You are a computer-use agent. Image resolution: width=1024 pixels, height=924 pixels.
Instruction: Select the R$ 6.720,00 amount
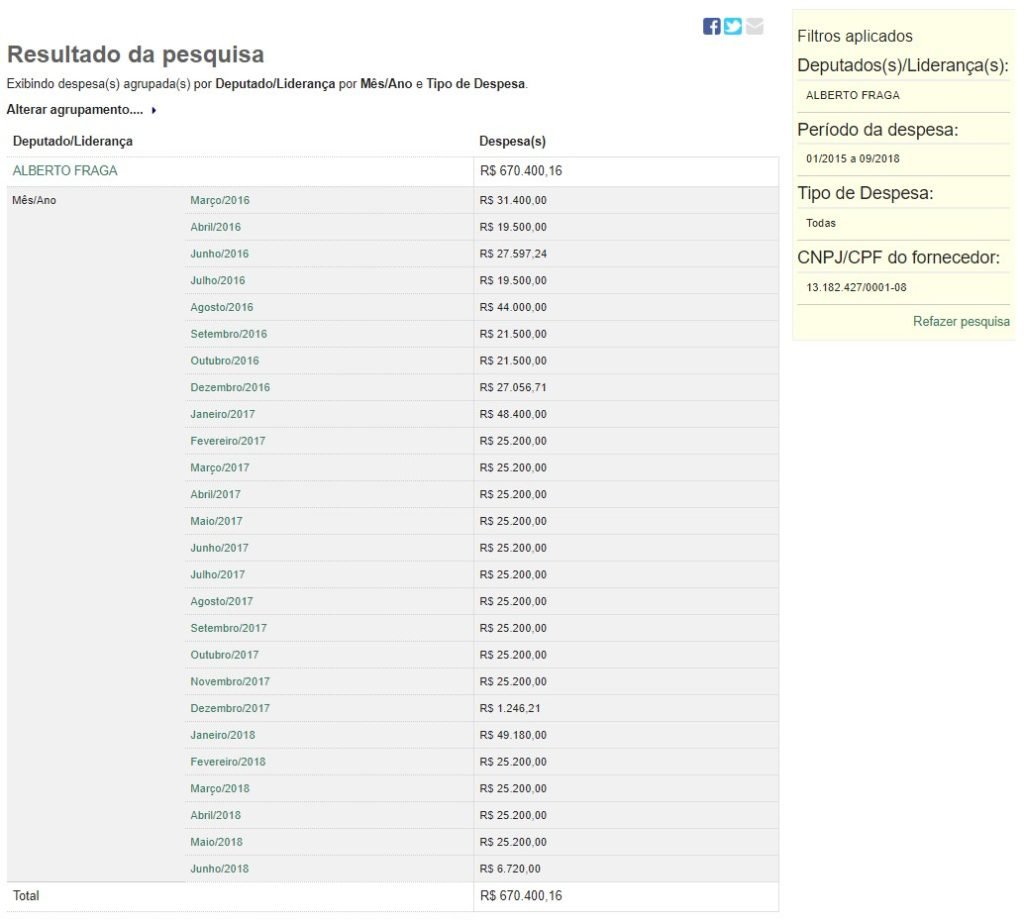click(510, 869)
